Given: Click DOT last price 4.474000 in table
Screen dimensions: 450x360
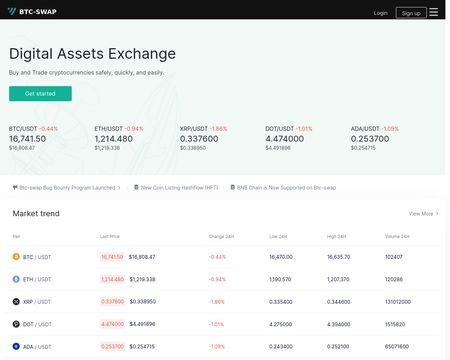Looking at the screenshot, I should (112, 324).
